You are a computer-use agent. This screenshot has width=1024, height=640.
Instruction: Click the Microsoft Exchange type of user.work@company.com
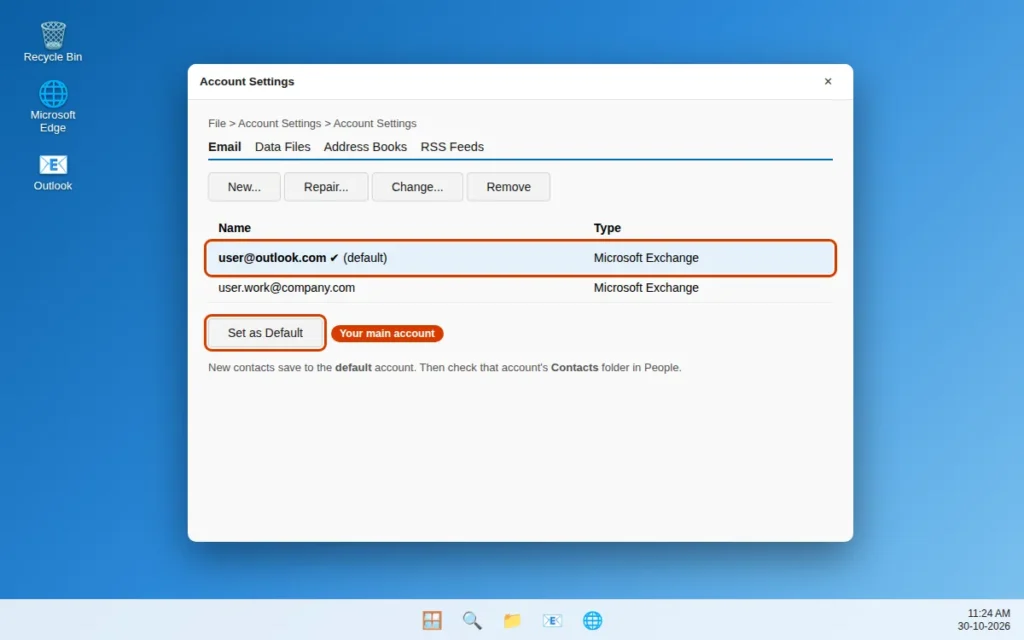(646, 288)
